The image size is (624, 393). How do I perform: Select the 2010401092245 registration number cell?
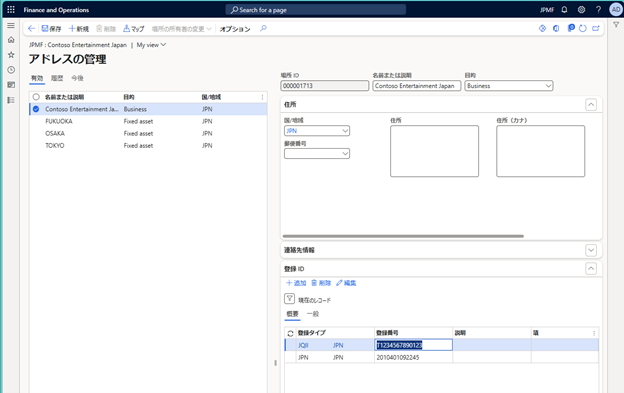click(x=413, y=357)
